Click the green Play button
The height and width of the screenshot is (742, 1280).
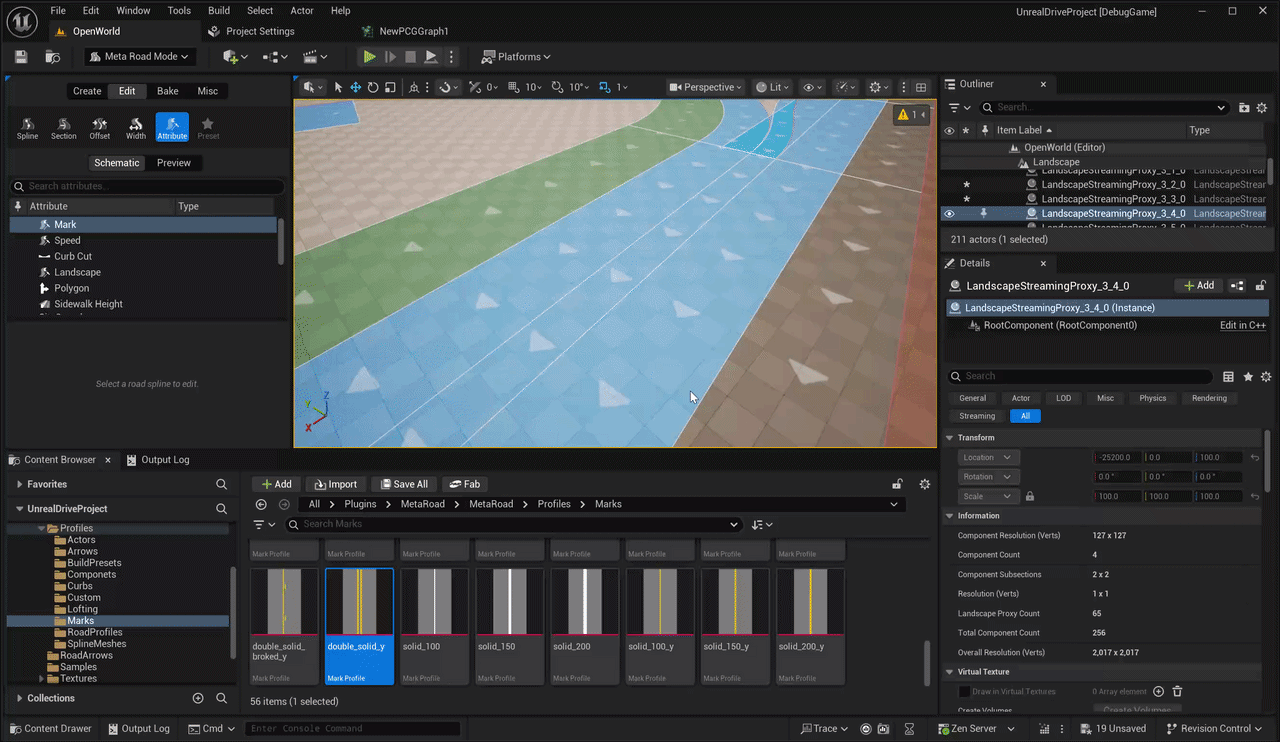click(x=369, y=57)
